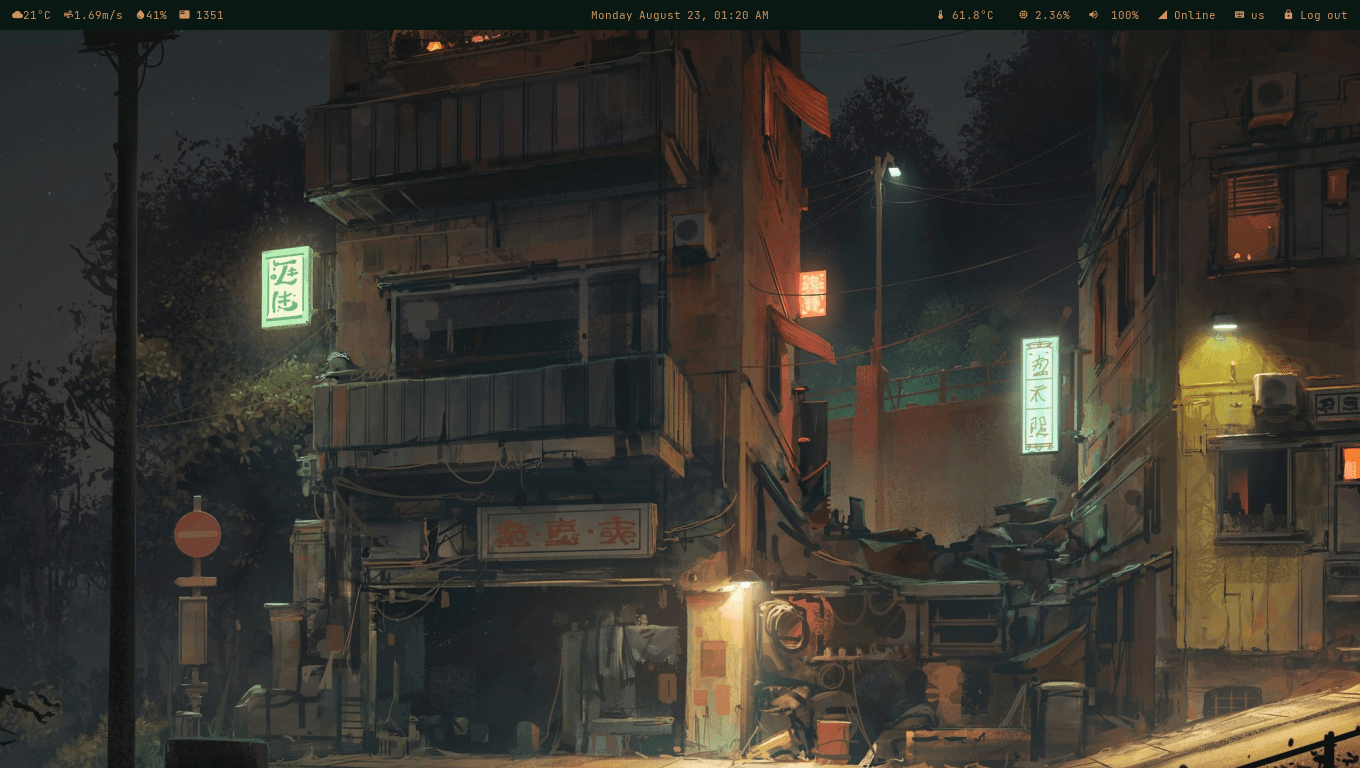Expand weather details from the 21°C module

[x=30, y=15]
